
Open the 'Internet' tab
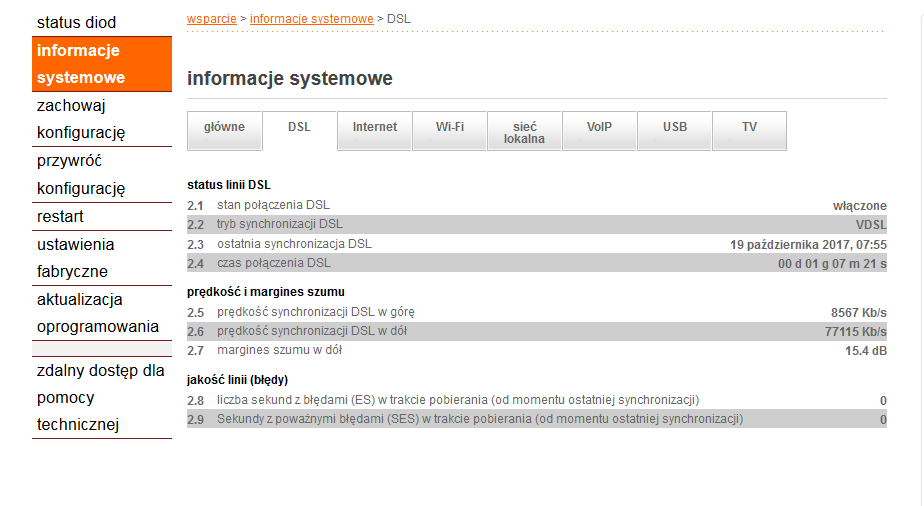(x=375, y=128)
